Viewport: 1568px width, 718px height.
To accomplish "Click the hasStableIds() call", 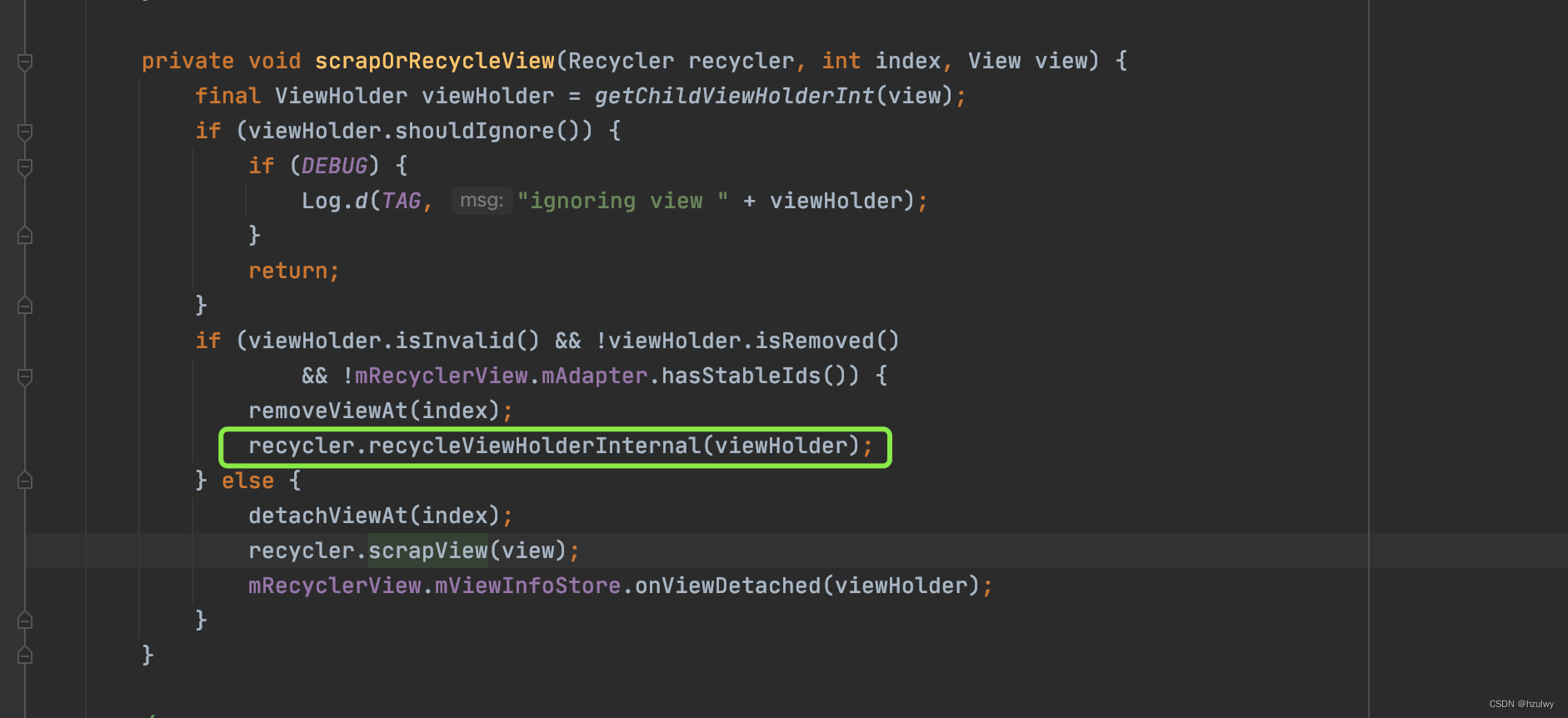I will [754, 376].
